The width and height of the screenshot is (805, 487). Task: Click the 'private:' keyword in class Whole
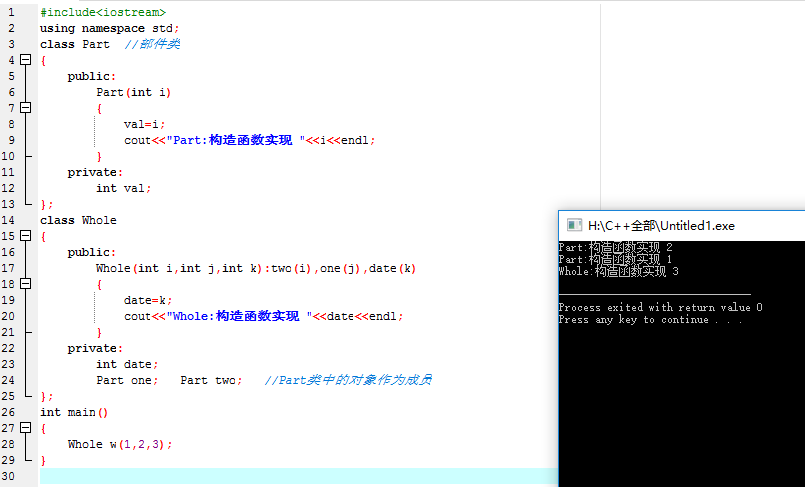tap(95, 348)
